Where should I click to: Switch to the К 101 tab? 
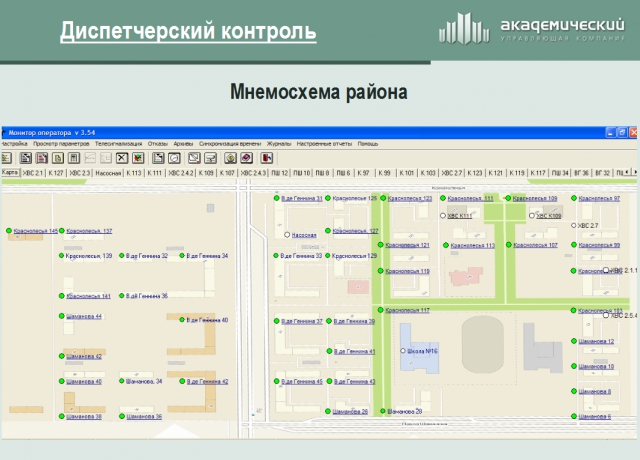tap(407, 173)
